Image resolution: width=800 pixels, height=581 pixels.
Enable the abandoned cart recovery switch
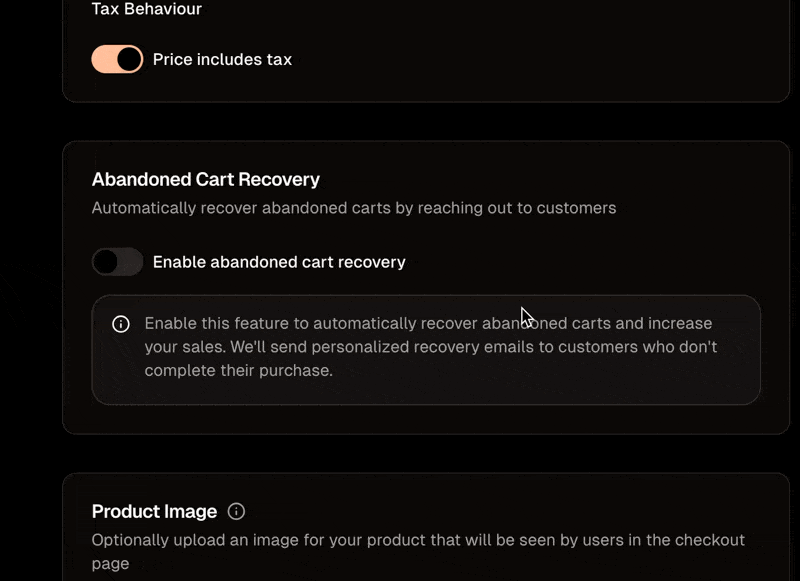117,262
